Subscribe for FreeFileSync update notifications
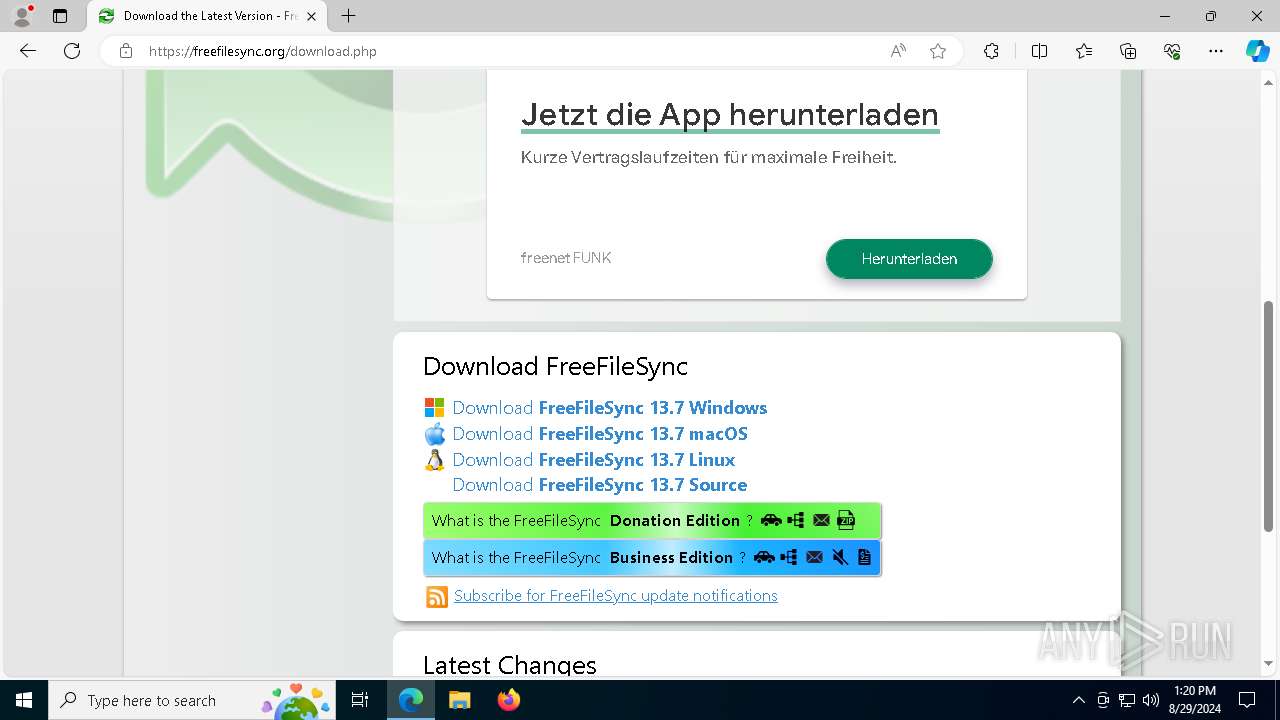Screen dimensions: 1280x720 pos(616,596)
